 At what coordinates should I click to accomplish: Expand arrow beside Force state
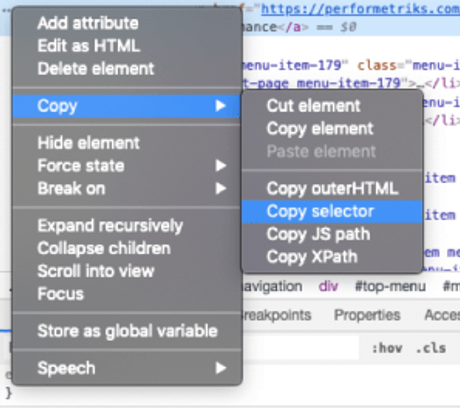[220, 166]
